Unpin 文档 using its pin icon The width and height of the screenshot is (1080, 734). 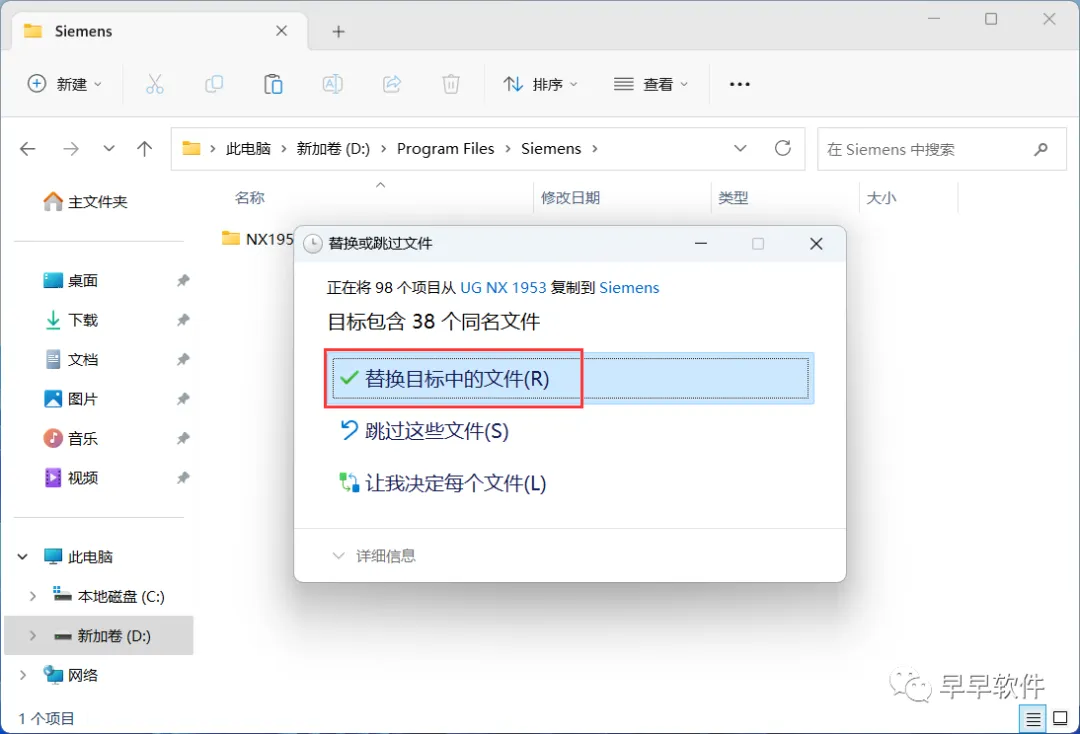(x=183, y=359)
